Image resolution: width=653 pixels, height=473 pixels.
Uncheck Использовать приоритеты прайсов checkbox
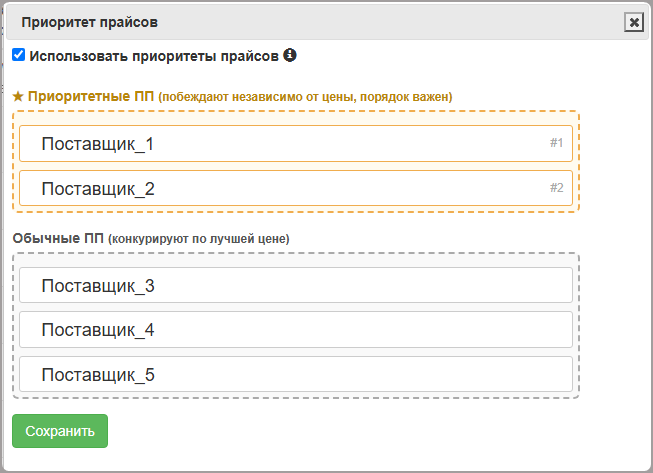(x=18, y=55)
